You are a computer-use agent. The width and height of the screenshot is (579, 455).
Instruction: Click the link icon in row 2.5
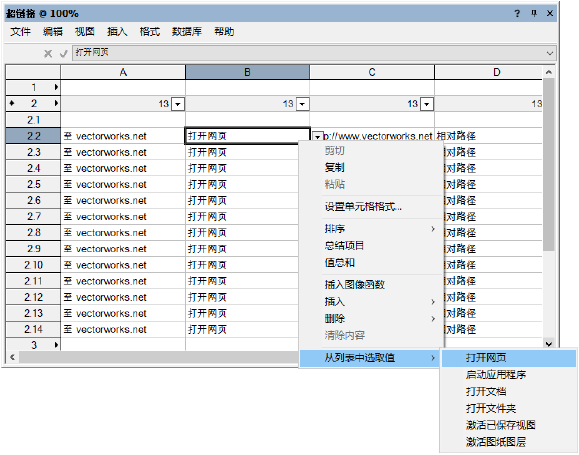(68, 184)
